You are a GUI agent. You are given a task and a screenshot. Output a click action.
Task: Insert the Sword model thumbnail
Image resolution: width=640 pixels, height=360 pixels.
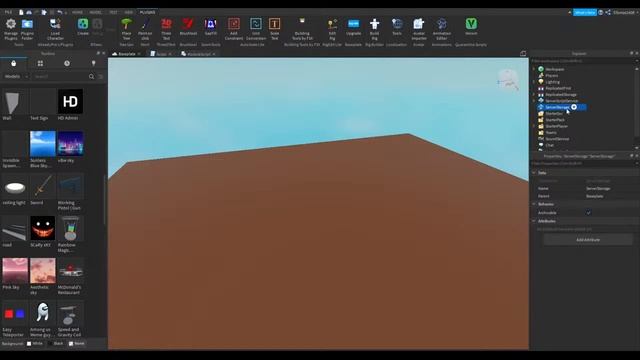pyautogui.click(x=42, y=186)
